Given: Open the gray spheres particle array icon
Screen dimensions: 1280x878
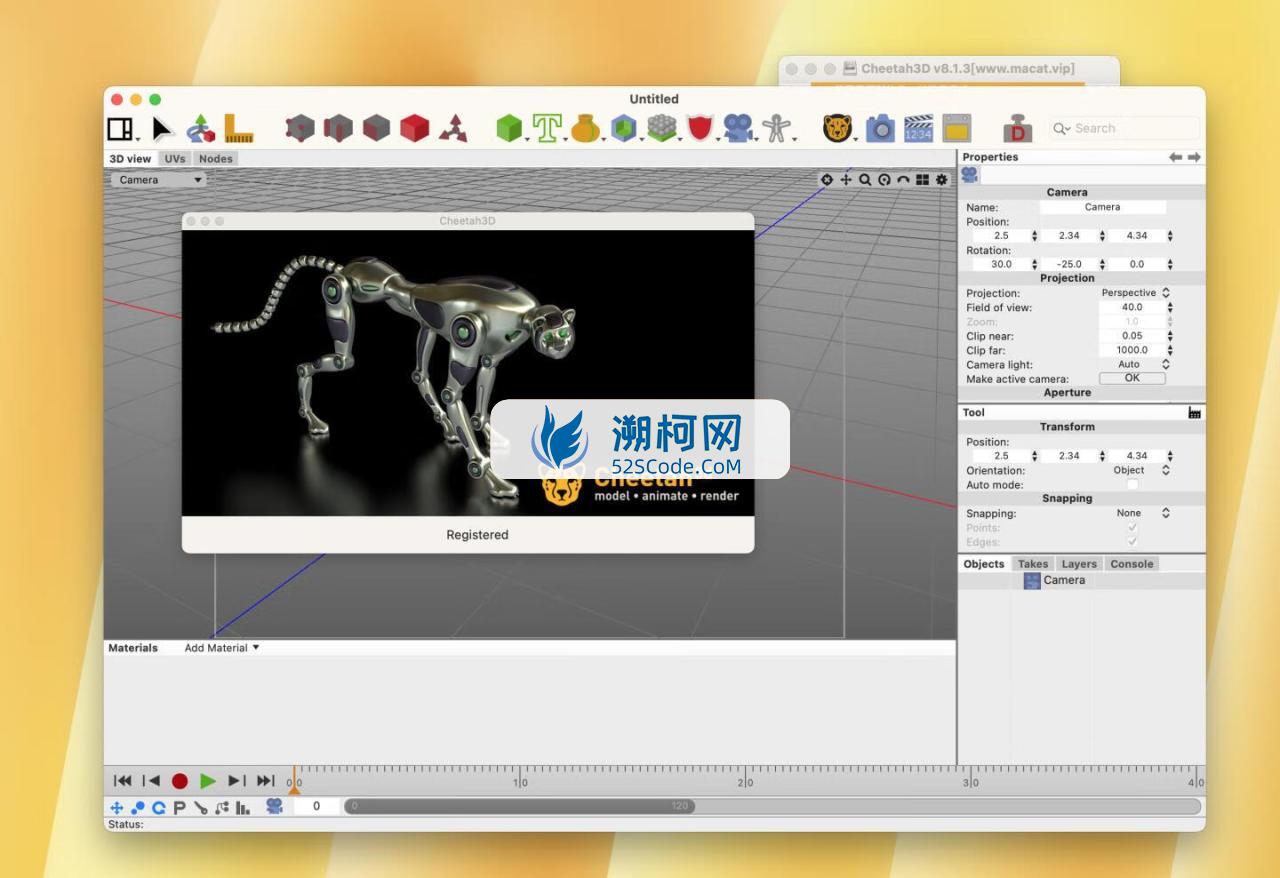Looking at the screenshot, I should (661, 128).
